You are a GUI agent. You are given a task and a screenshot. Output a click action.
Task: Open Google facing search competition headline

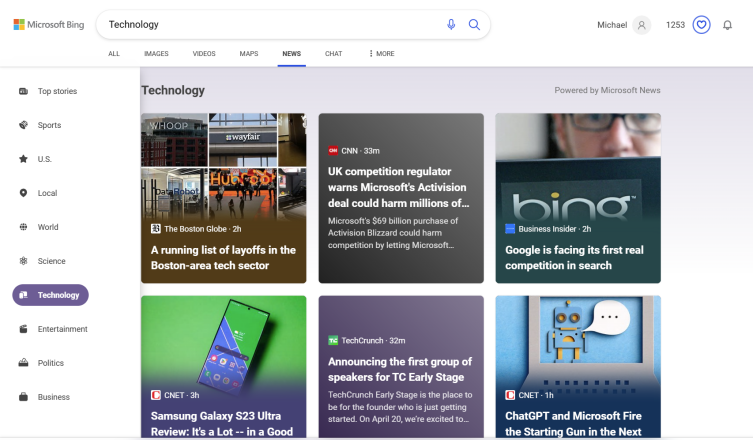(574, 257)
